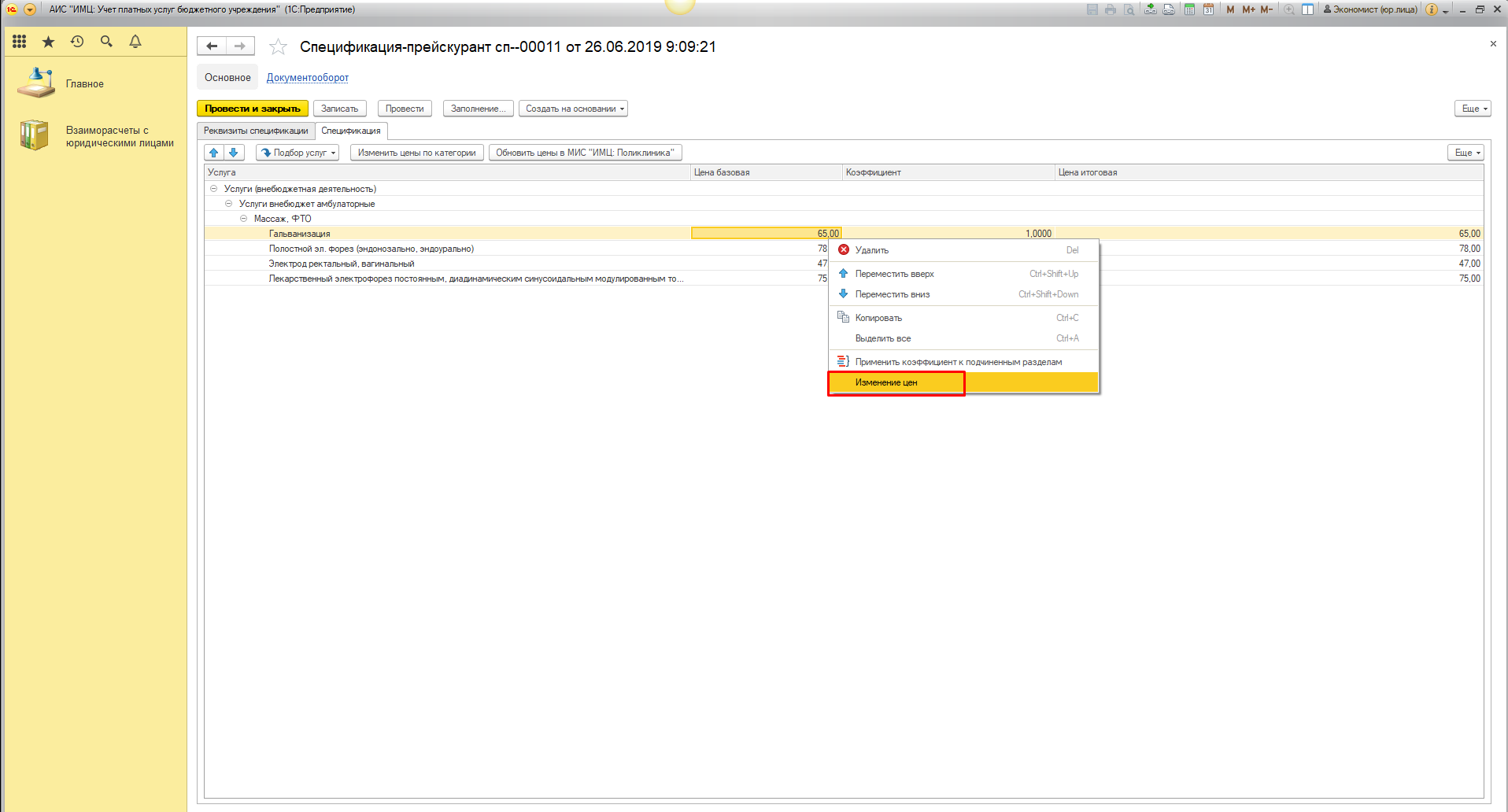Open the calendar icon in title bar

(x=1208, y=9)
